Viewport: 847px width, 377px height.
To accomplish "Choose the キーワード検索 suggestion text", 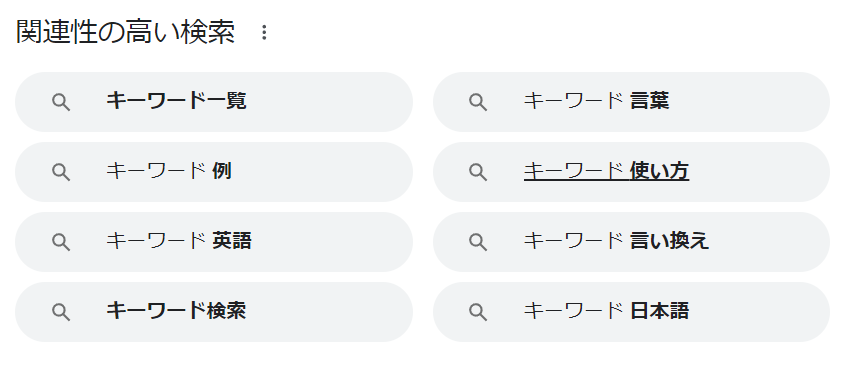I will coord(176,311).
